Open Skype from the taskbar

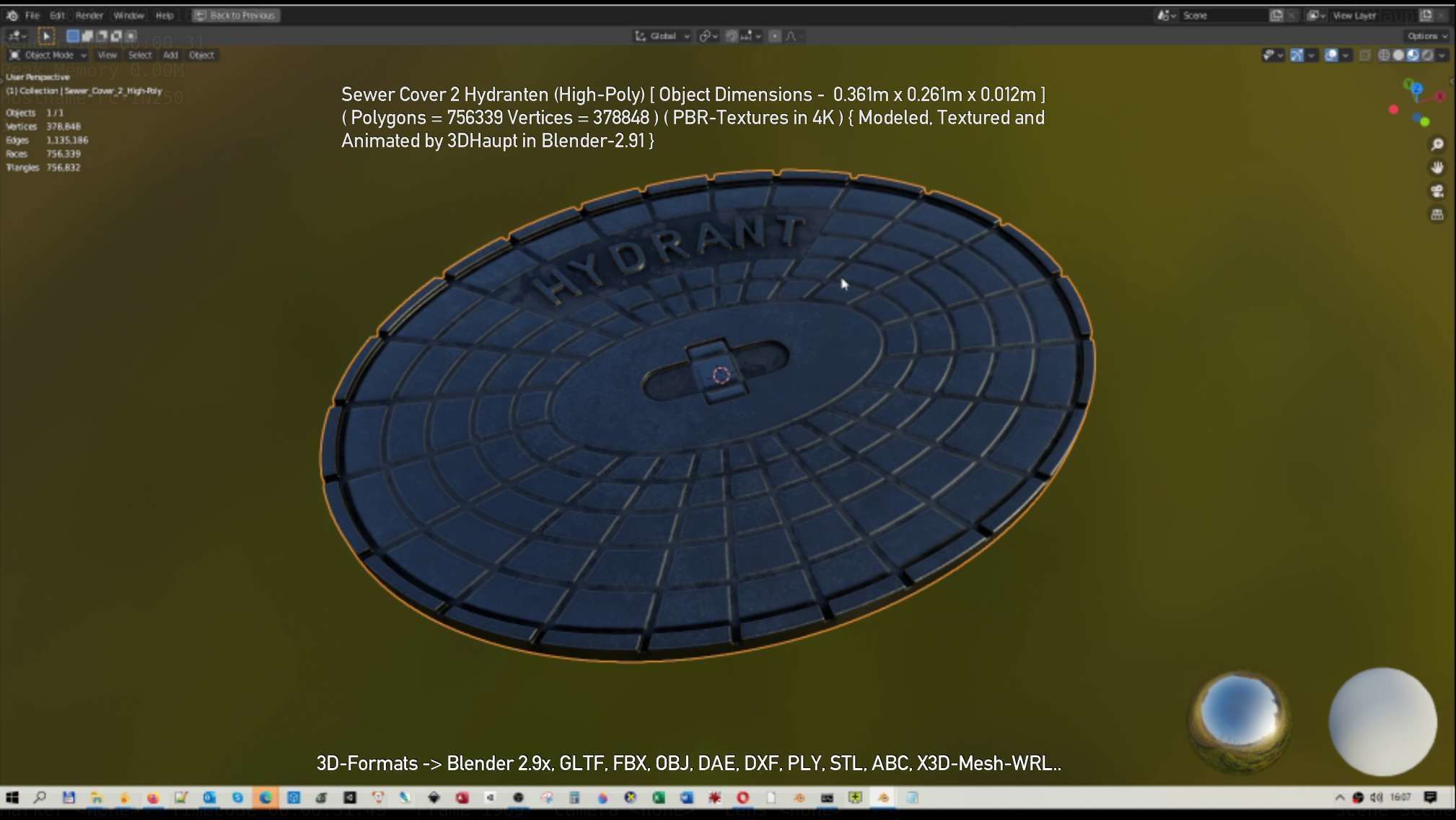(x=237, y=798)
